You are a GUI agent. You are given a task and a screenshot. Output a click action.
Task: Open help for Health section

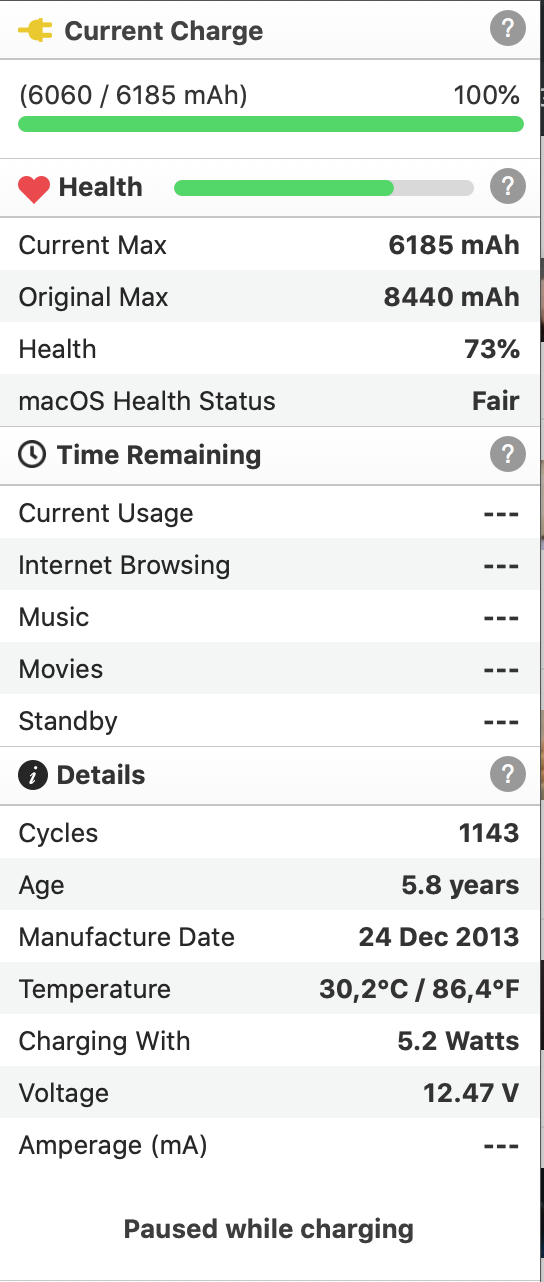507,186
